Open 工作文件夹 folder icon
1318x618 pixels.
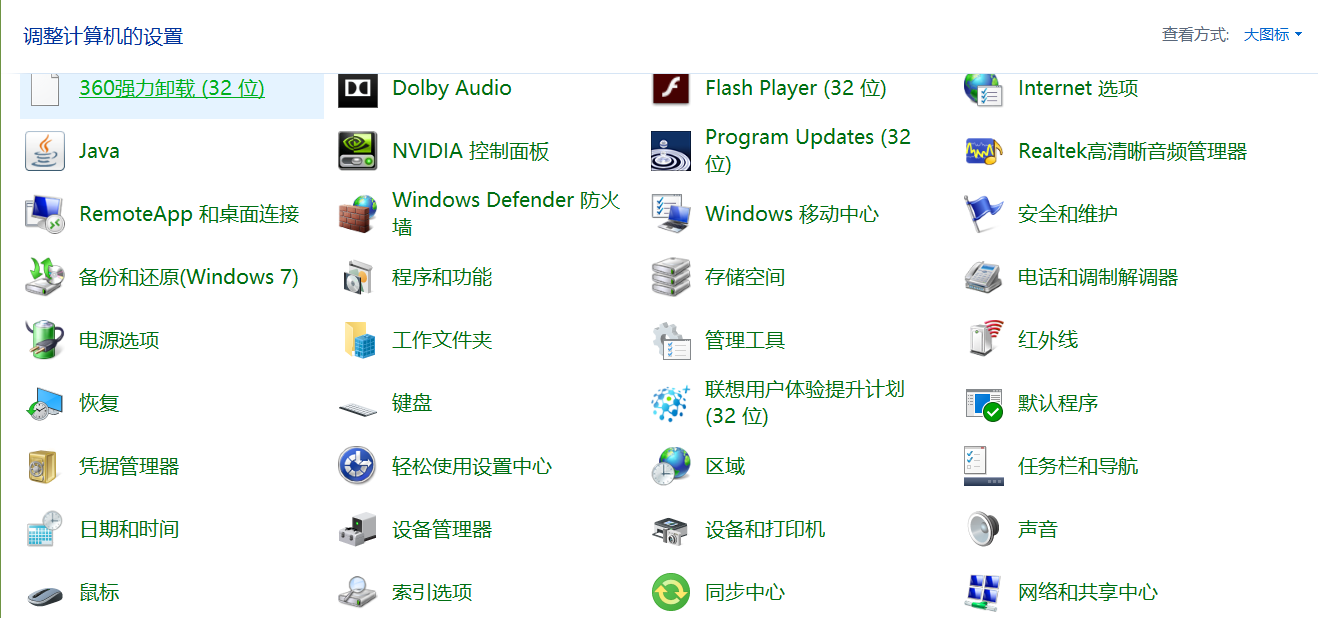[359, 340]
